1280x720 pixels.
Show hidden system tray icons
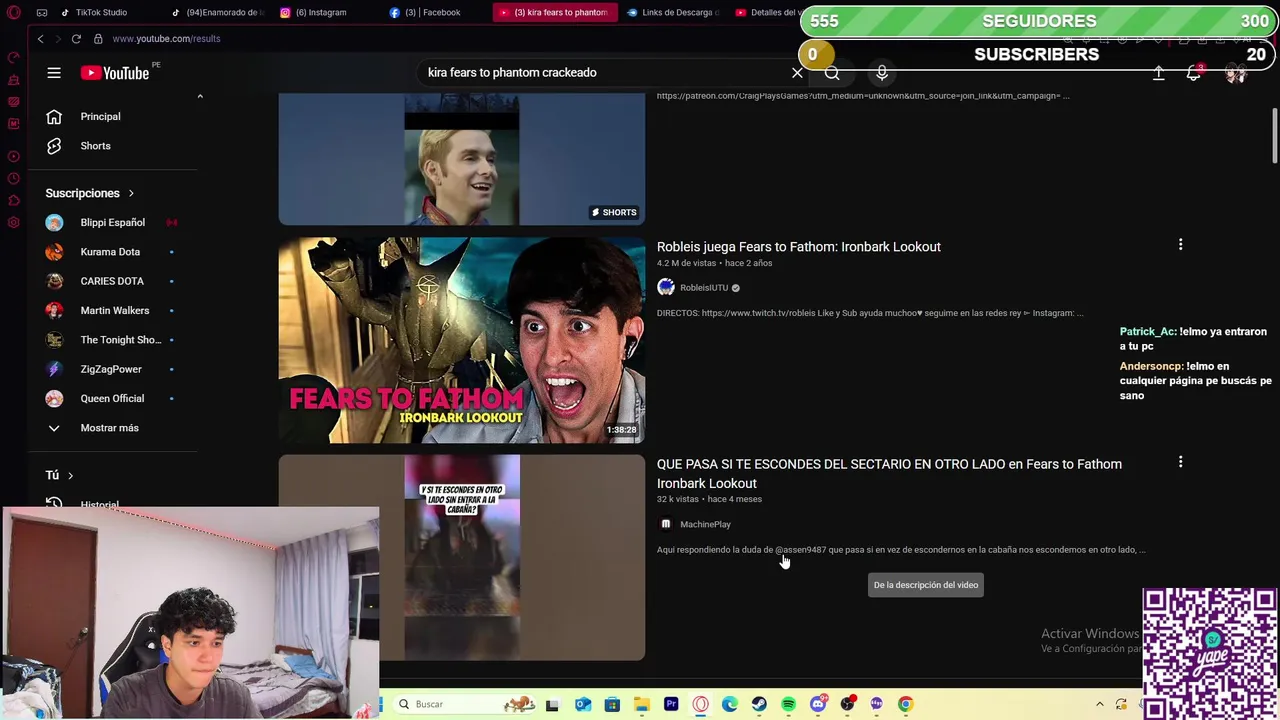click(1099, 704)
